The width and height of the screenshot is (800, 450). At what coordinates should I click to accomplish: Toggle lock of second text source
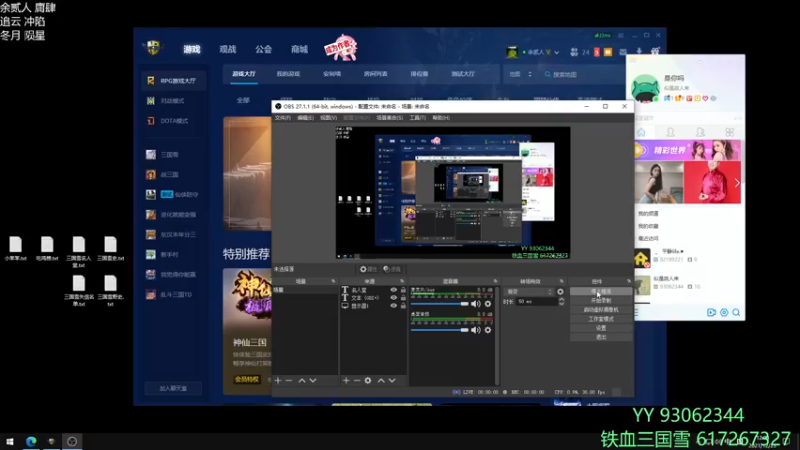coord(403,297)
